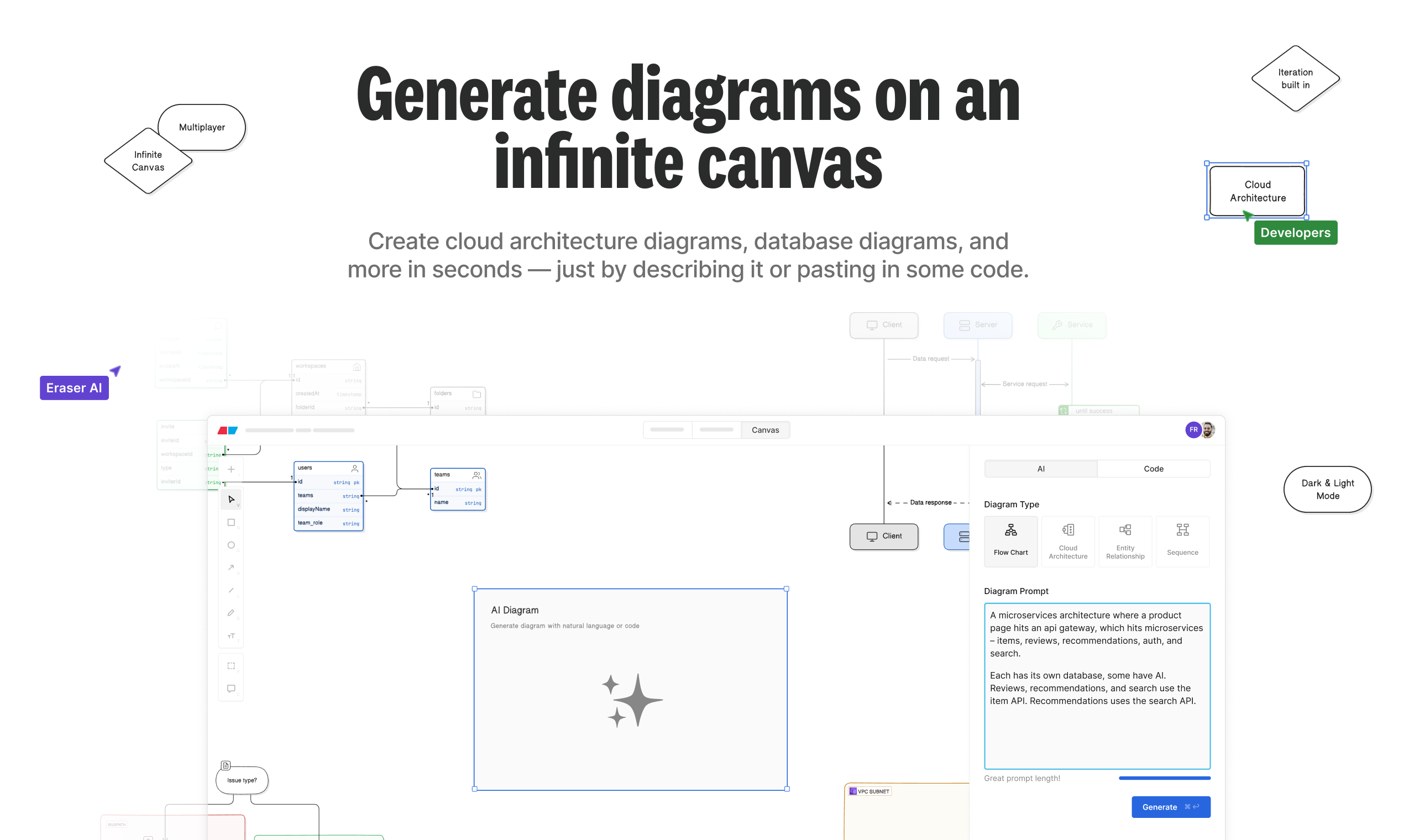Click inside the Diagram Prompt text area

(1097, 730)
